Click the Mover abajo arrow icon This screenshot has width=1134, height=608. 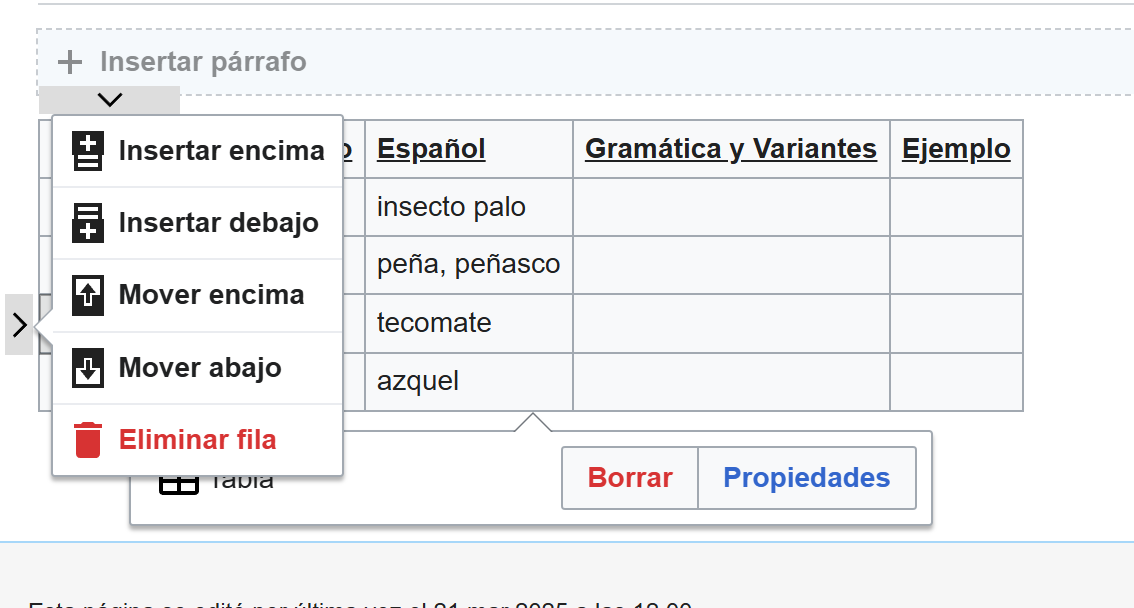coord(88,368)
